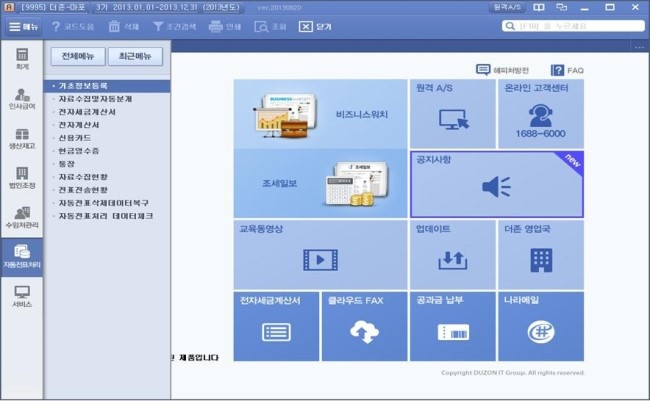
Task: Open the 원격A/S button in title bar
Action: tap(507, 7)
